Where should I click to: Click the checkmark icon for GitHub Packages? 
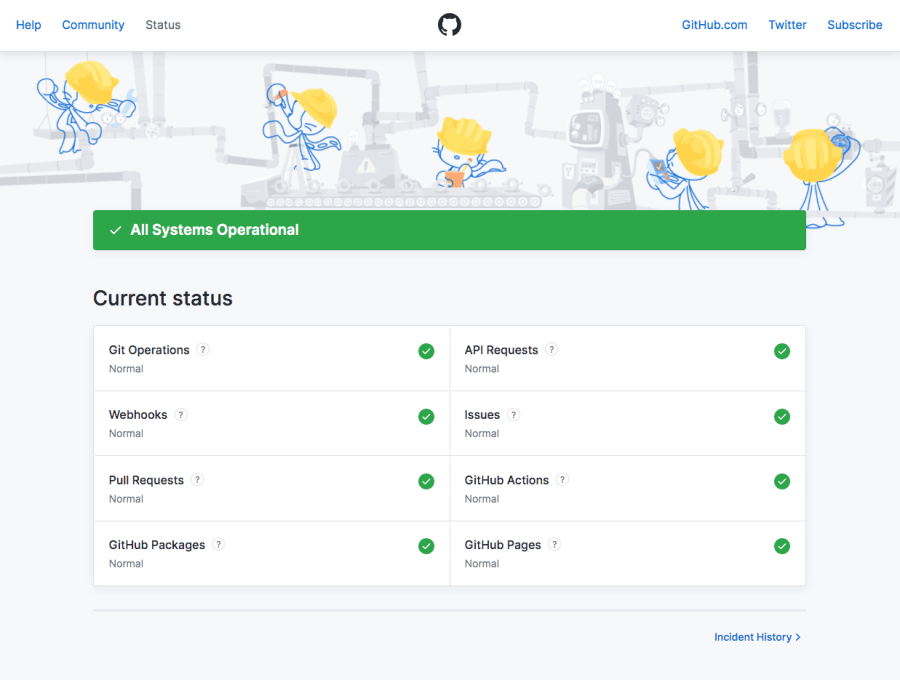point(426,546)
